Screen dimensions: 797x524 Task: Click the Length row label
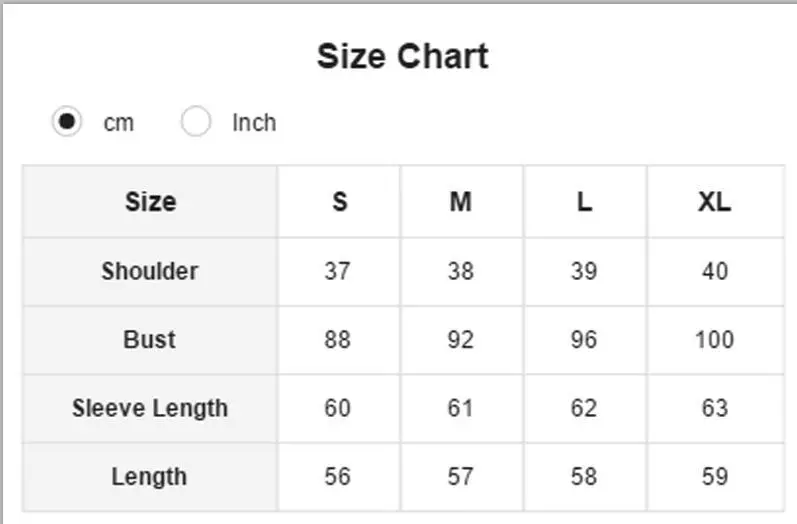[150, 477]
